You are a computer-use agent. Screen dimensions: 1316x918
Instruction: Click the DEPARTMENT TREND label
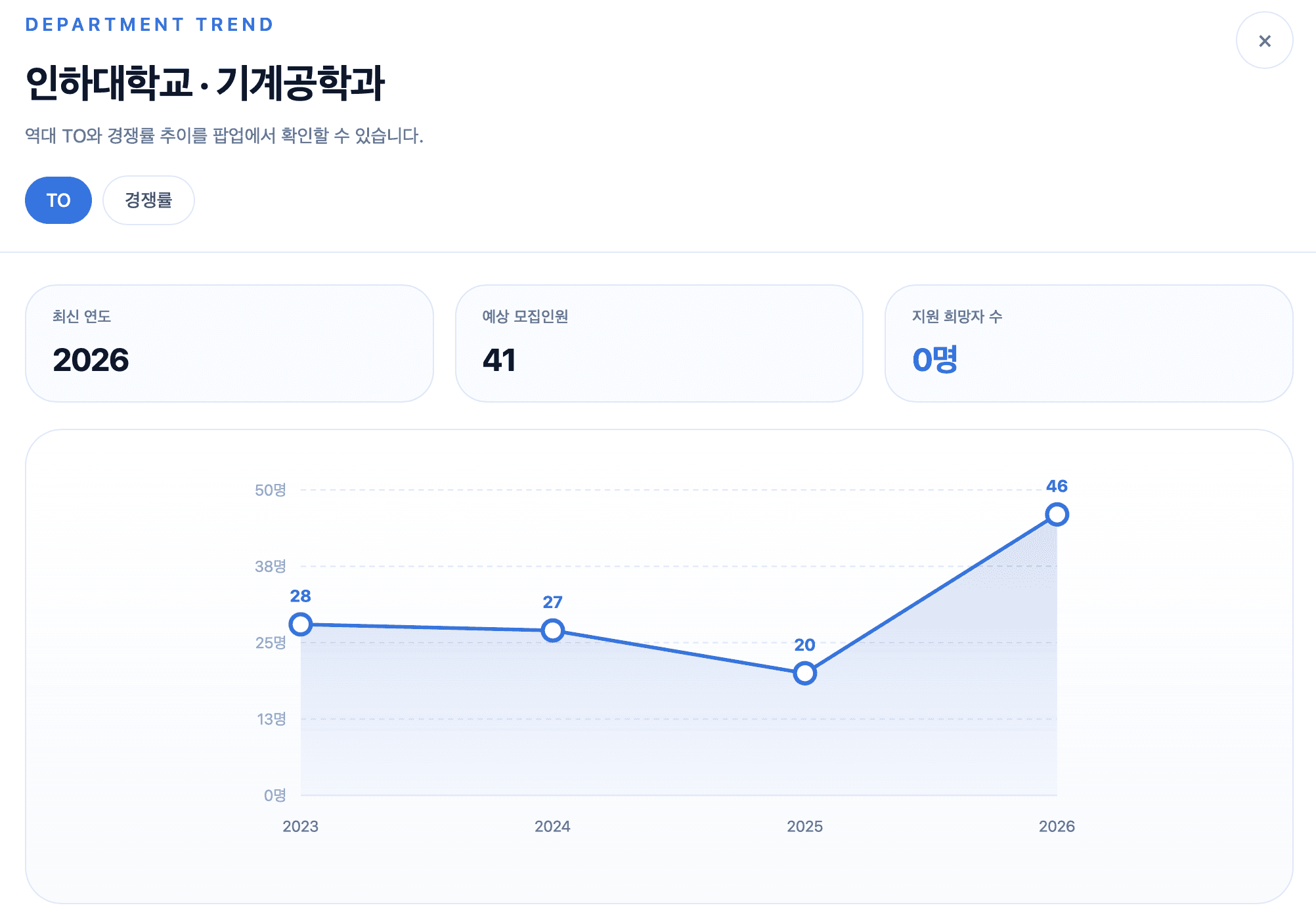point(149,24)
